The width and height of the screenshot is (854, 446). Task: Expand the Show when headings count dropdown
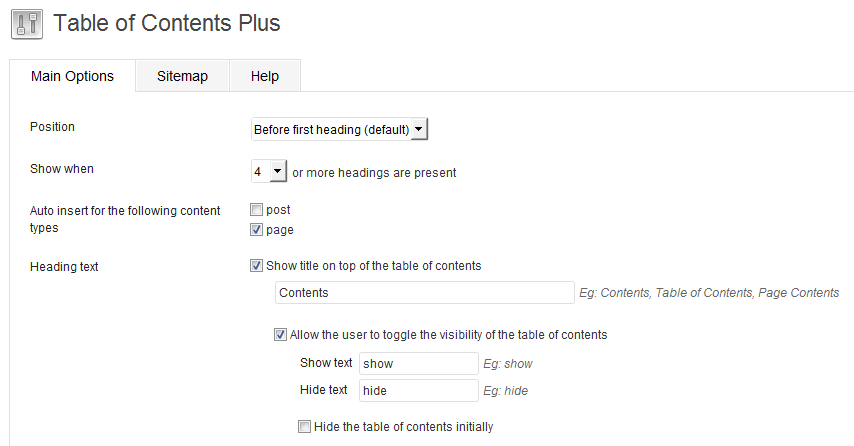[x=268, y=172]
